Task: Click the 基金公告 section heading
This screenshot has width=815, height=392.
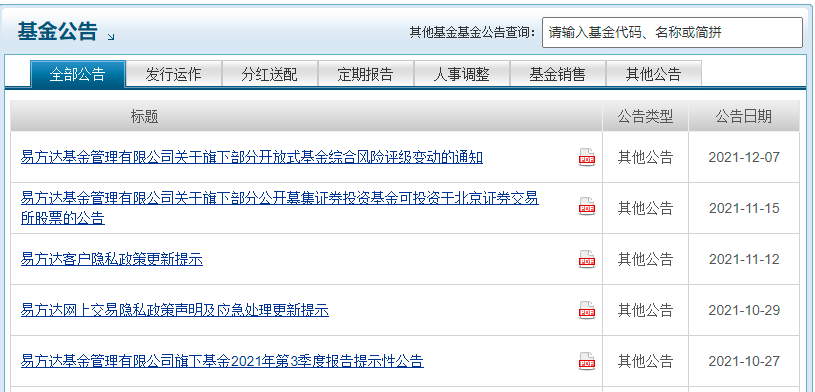Action: coord(57,32)
